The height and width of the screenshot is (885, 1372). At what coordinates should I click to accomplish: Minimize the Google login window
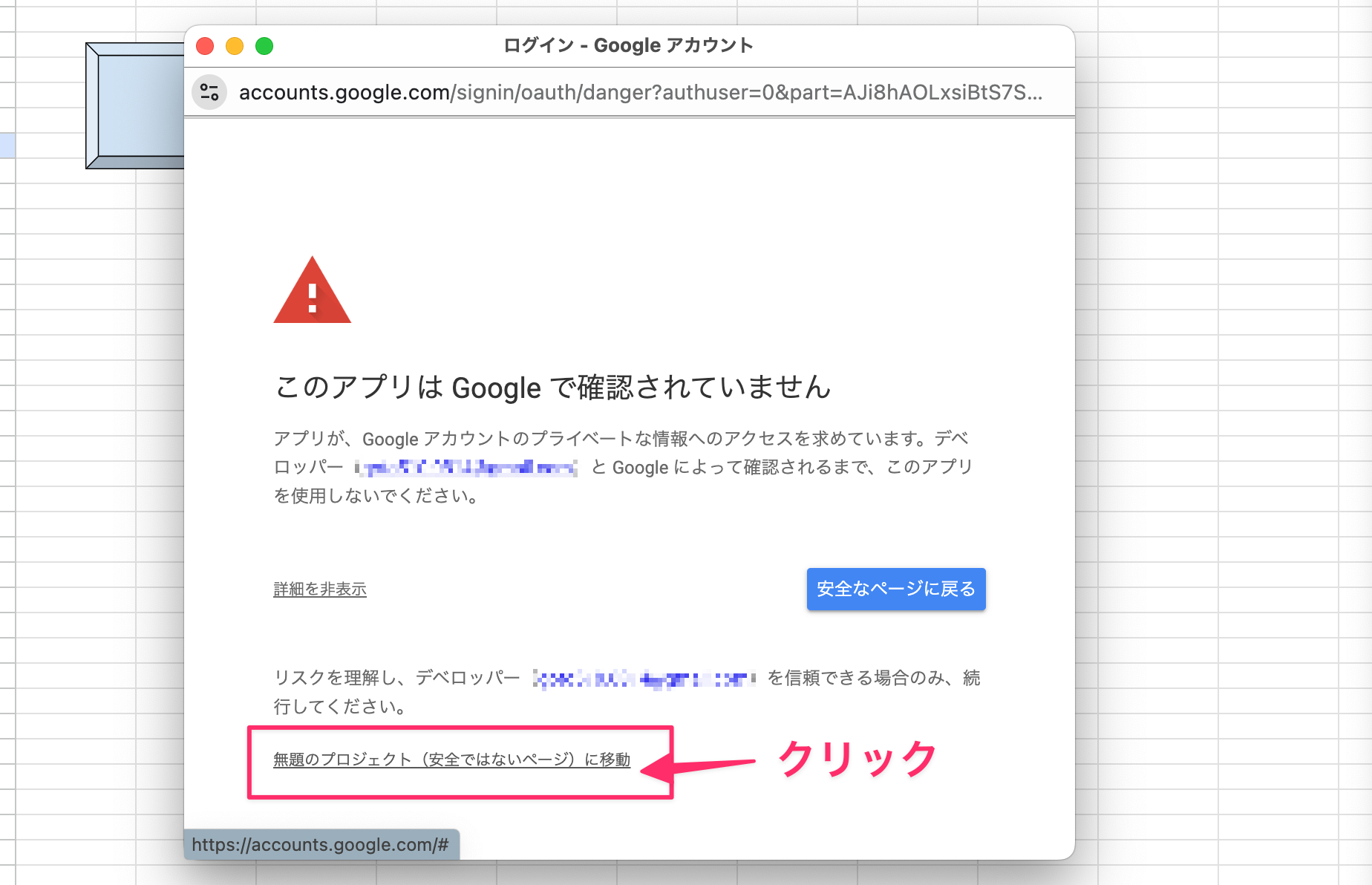[x=235, y=46]
